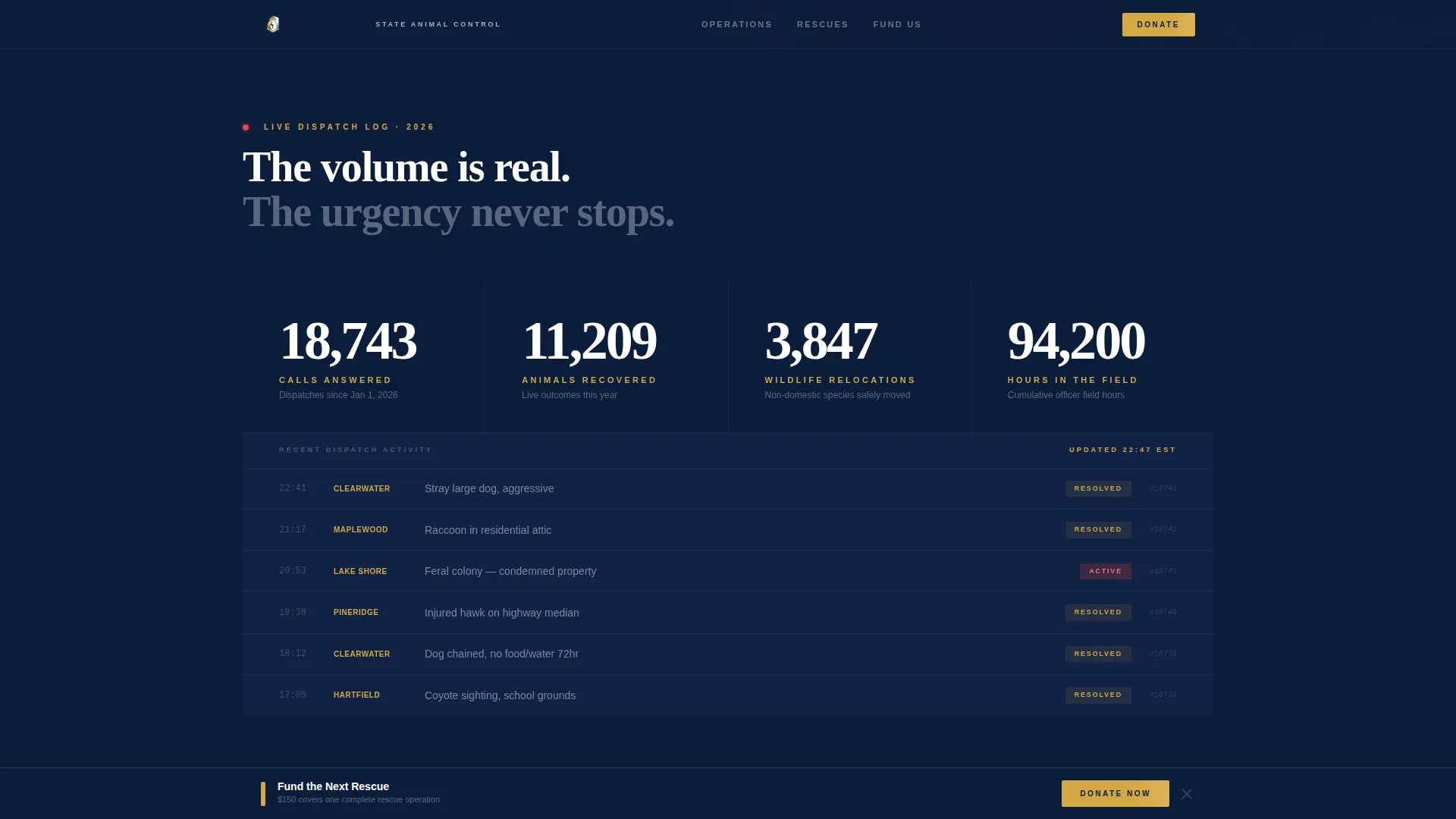Click the Wildlife Relocations label
Viewport: 1456px width, 819px height.
[x=840, y=380]
